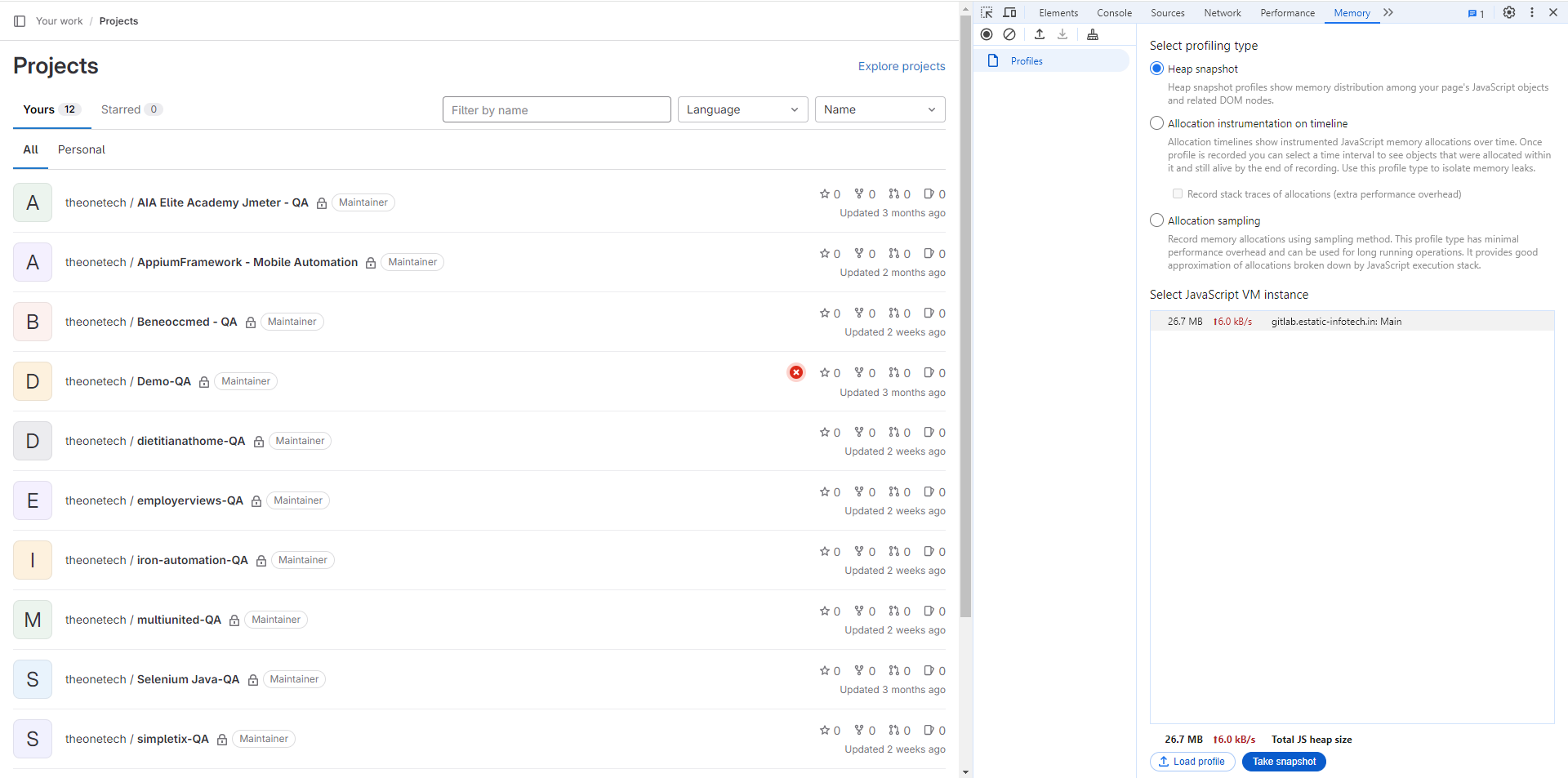Viewport: 1568px width, 778px height.
Task: Choose the Allocation sampling radio button
Action: (x=1156, y=220)
